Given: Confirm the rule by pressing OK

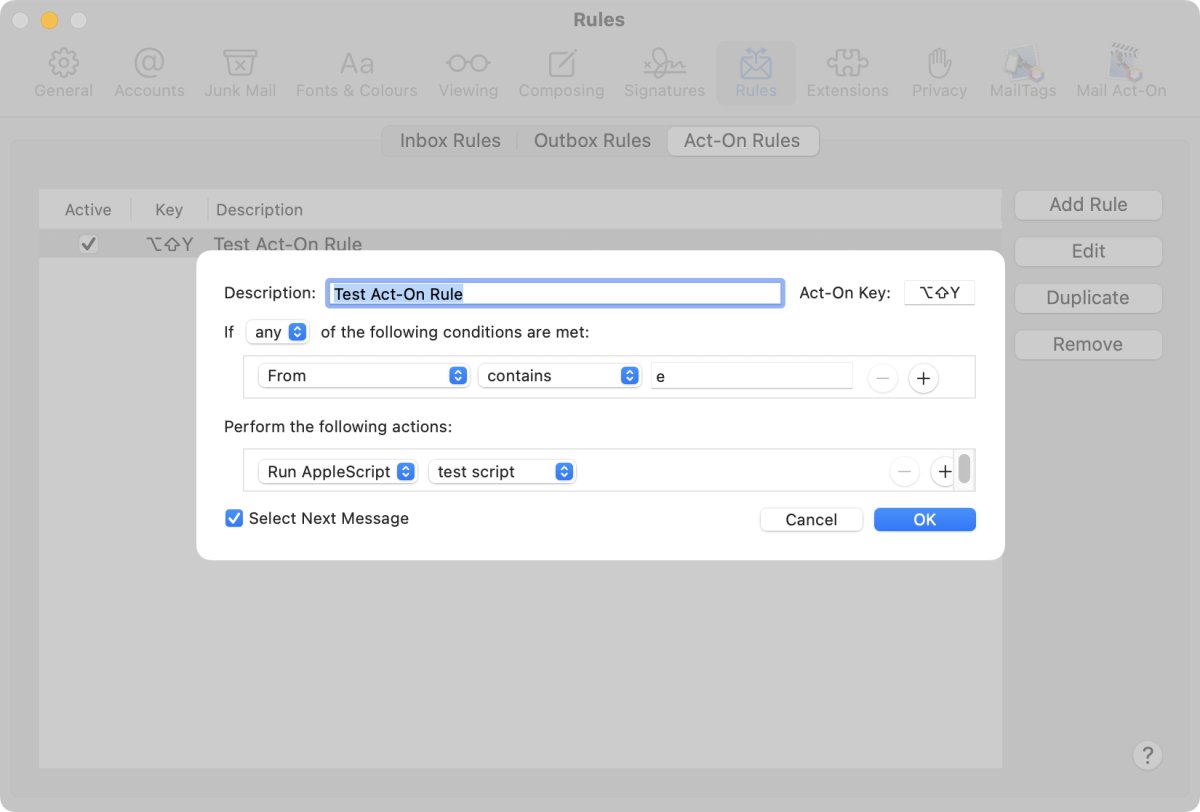Looking at the screenshot, I should [x=924, y=519].
